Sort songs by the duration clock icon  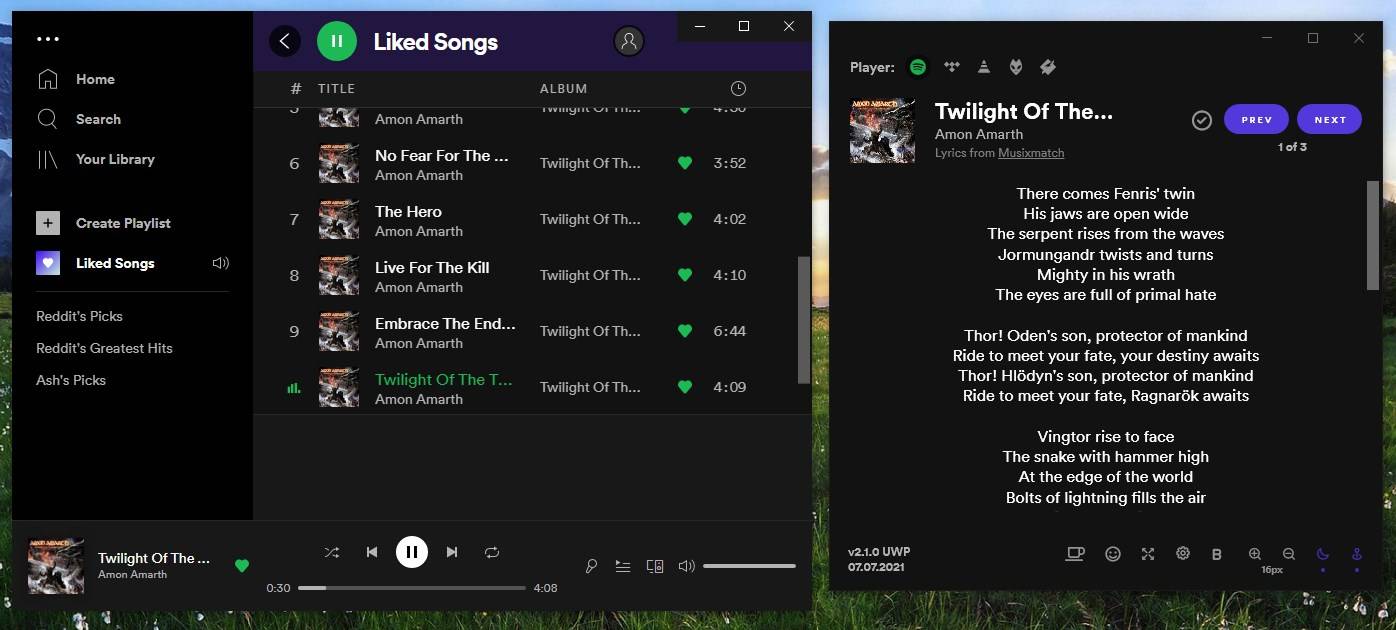[738, 88]
